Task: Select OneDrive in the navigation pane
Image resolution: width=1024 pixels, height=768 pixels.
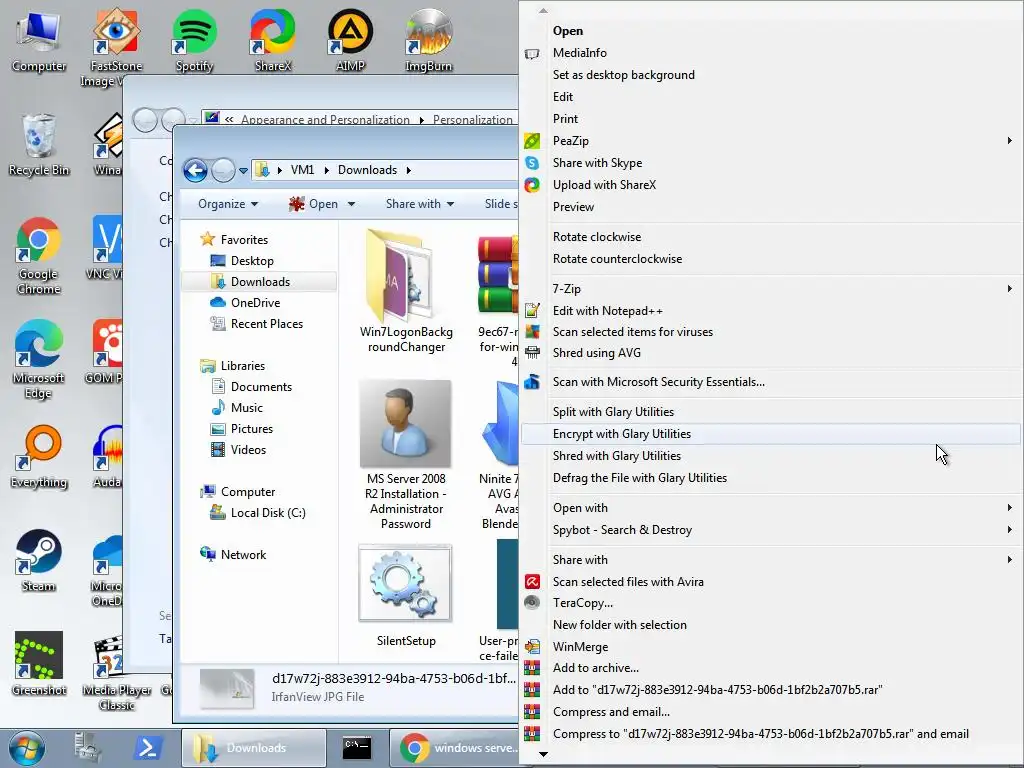Action: (255, 302)
